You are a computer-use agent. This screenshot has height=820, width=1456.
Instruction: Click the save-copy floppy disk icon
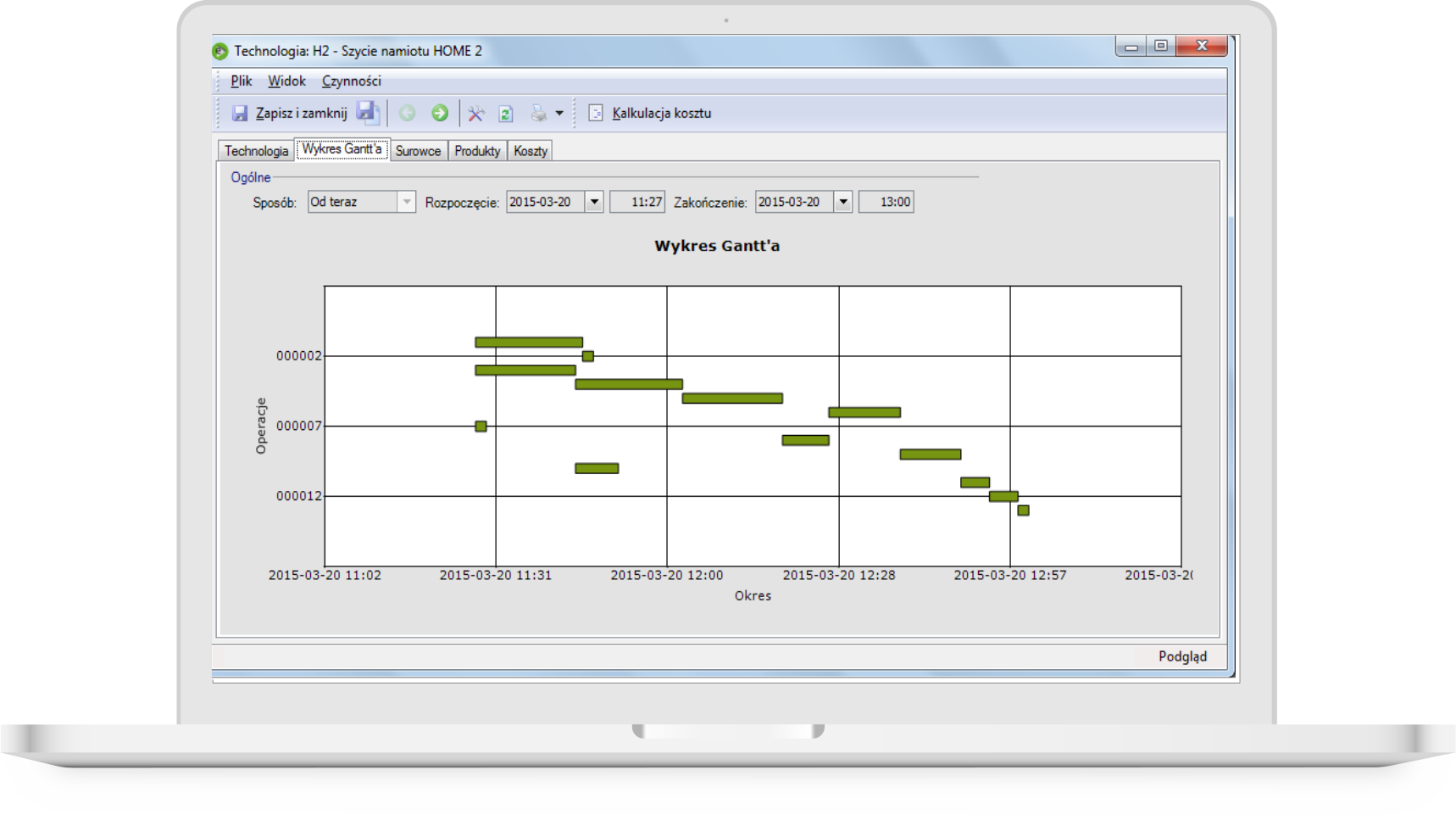367,112
